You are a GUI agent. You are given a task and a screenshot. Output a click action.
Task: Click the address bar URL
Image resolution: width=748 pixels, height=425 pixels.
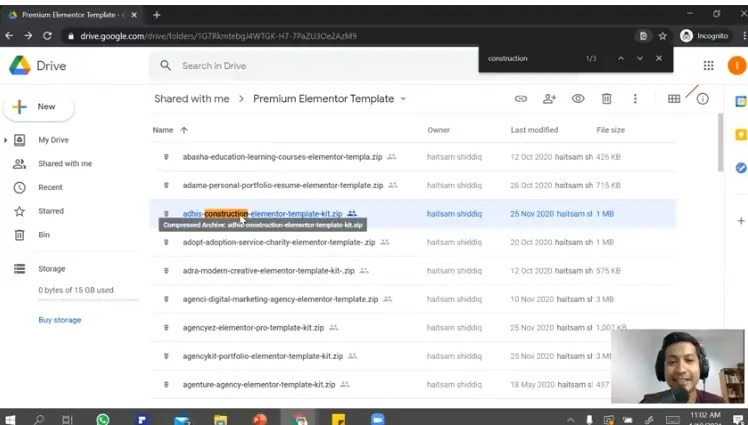tap(218, 36)
